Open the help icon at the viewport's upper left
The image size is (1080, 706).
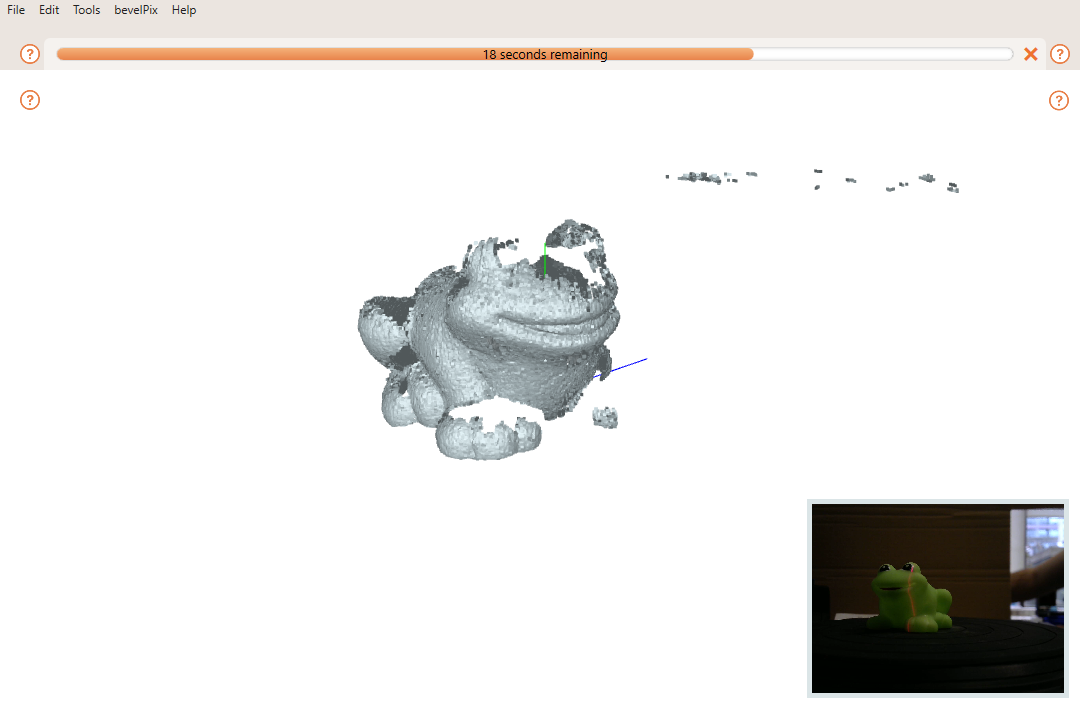[x=30, y=100]
